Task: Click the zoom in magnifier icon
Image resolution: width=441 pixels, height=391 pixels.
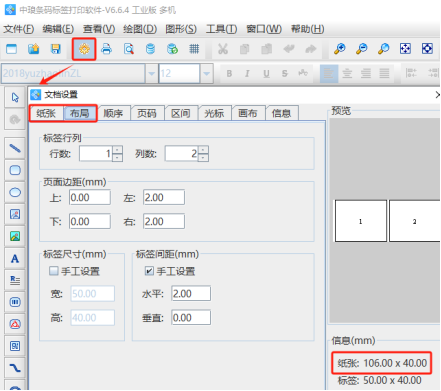Action: (x=340, y=49)
